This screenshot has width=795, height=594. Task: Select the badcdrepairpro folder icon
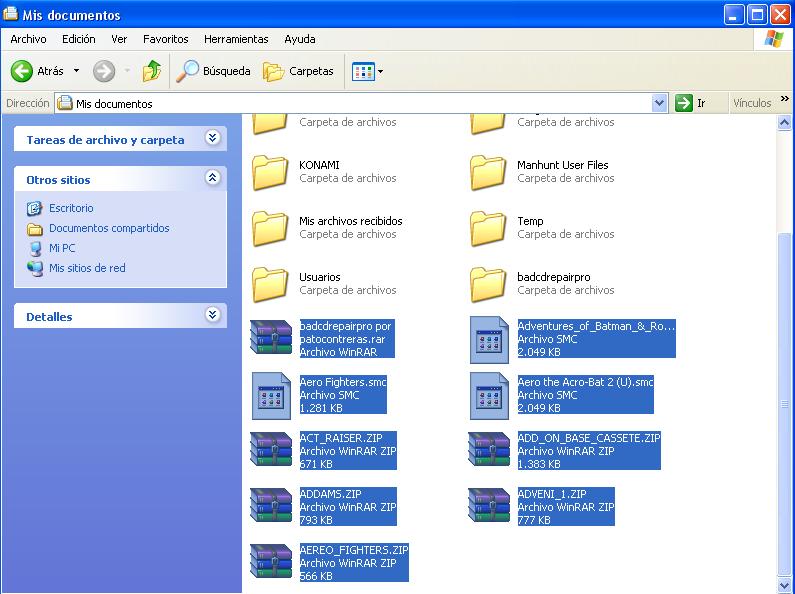(488, 284)
